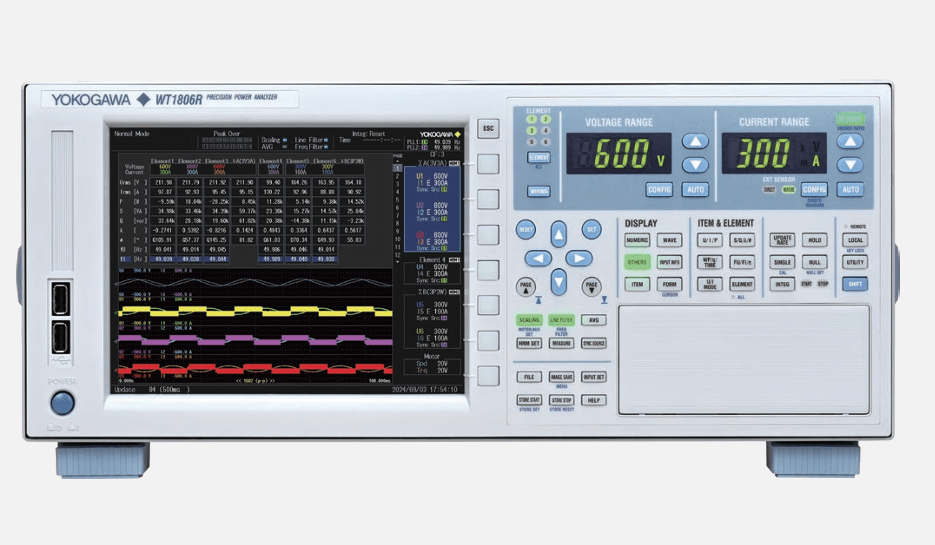Open HELP key
Screen dimensions: 935x545
click(594, 400)
